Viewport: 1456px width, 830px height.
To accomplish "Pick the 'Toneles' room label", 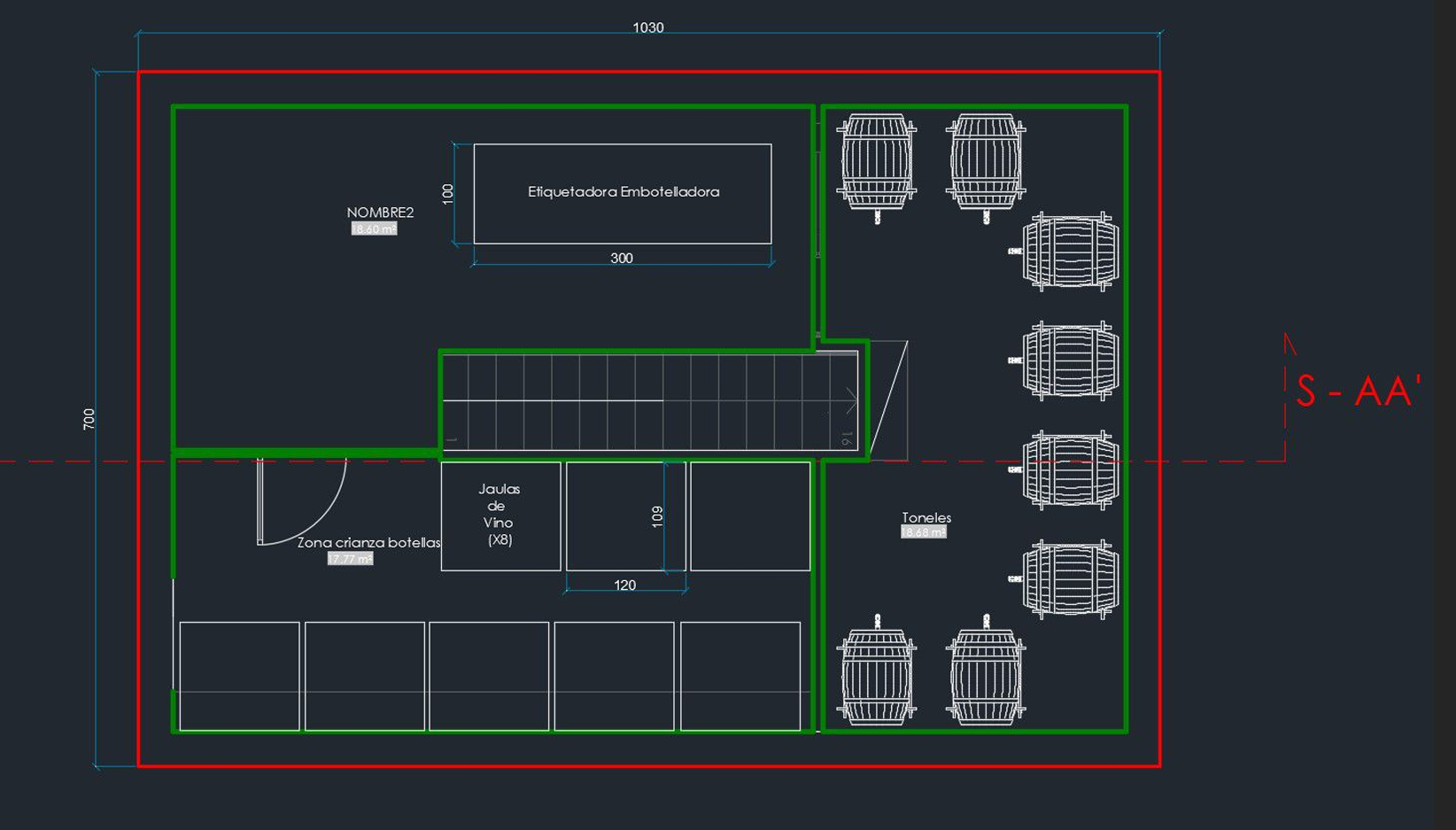I will pyautogui.click(x=926, y=517).
